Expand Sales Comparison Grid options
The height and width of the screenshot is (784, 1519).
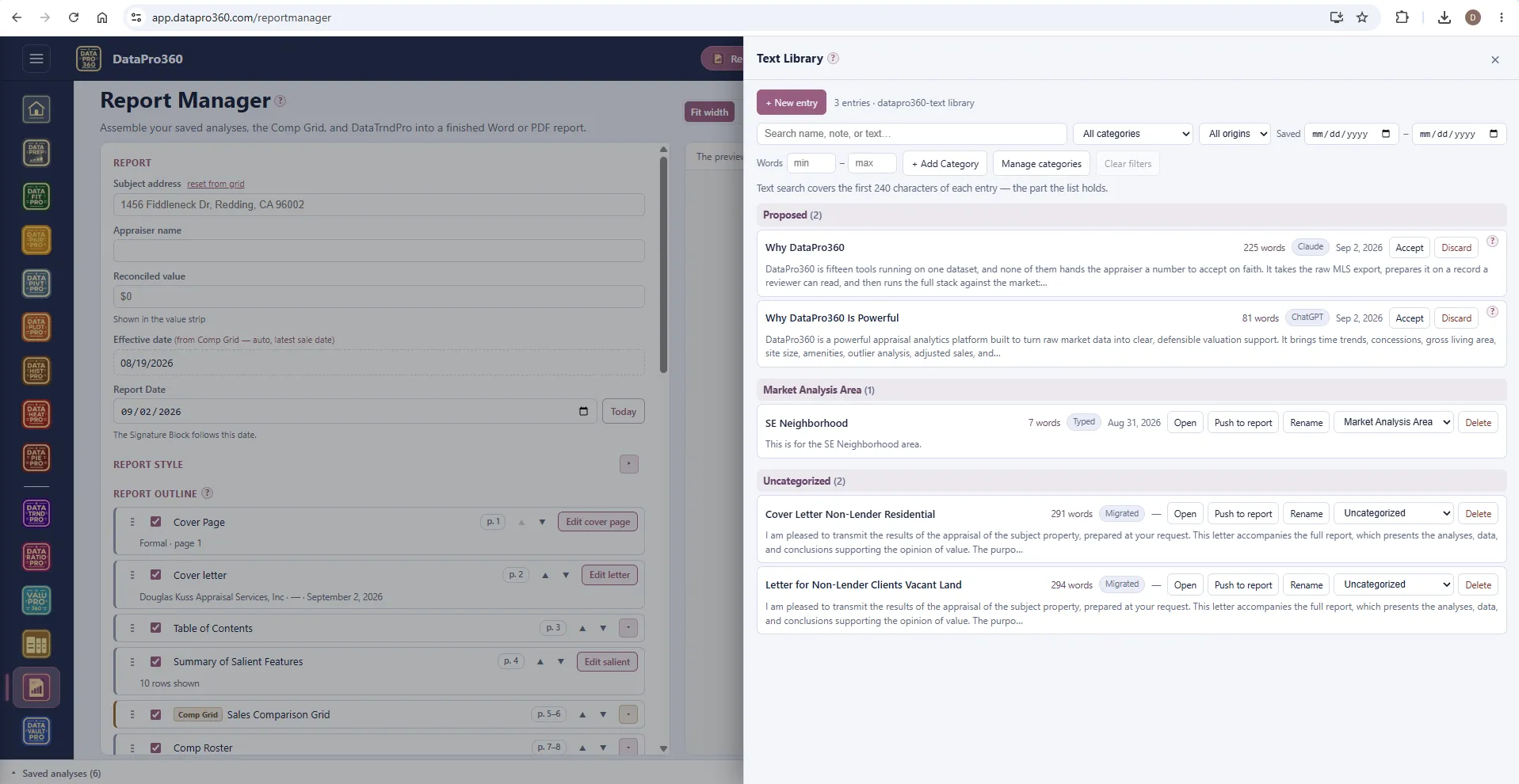click(628, 714)
